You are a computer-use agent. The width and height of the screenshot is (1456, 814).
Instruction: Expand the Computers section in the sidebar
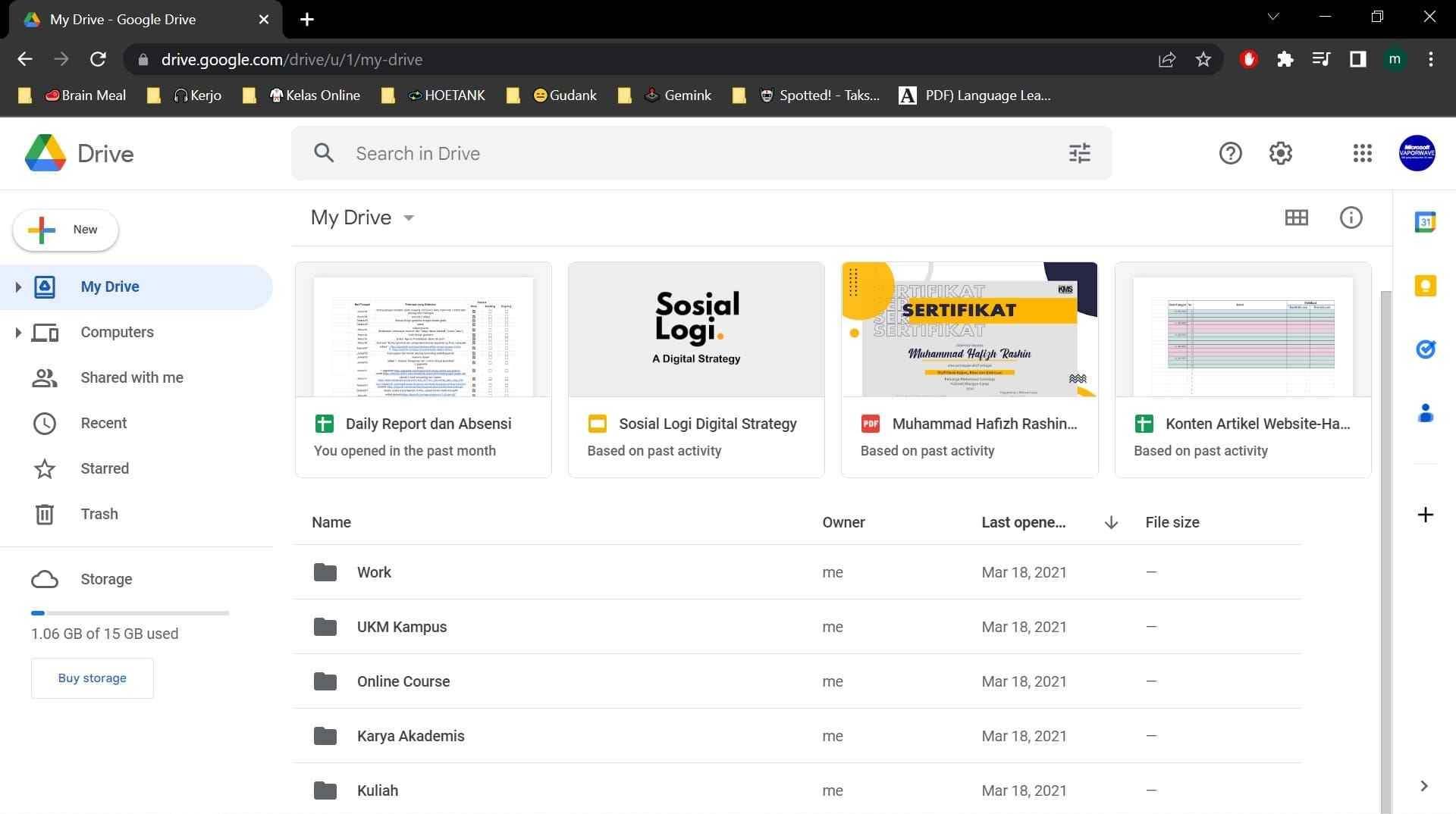coord(17,332)
